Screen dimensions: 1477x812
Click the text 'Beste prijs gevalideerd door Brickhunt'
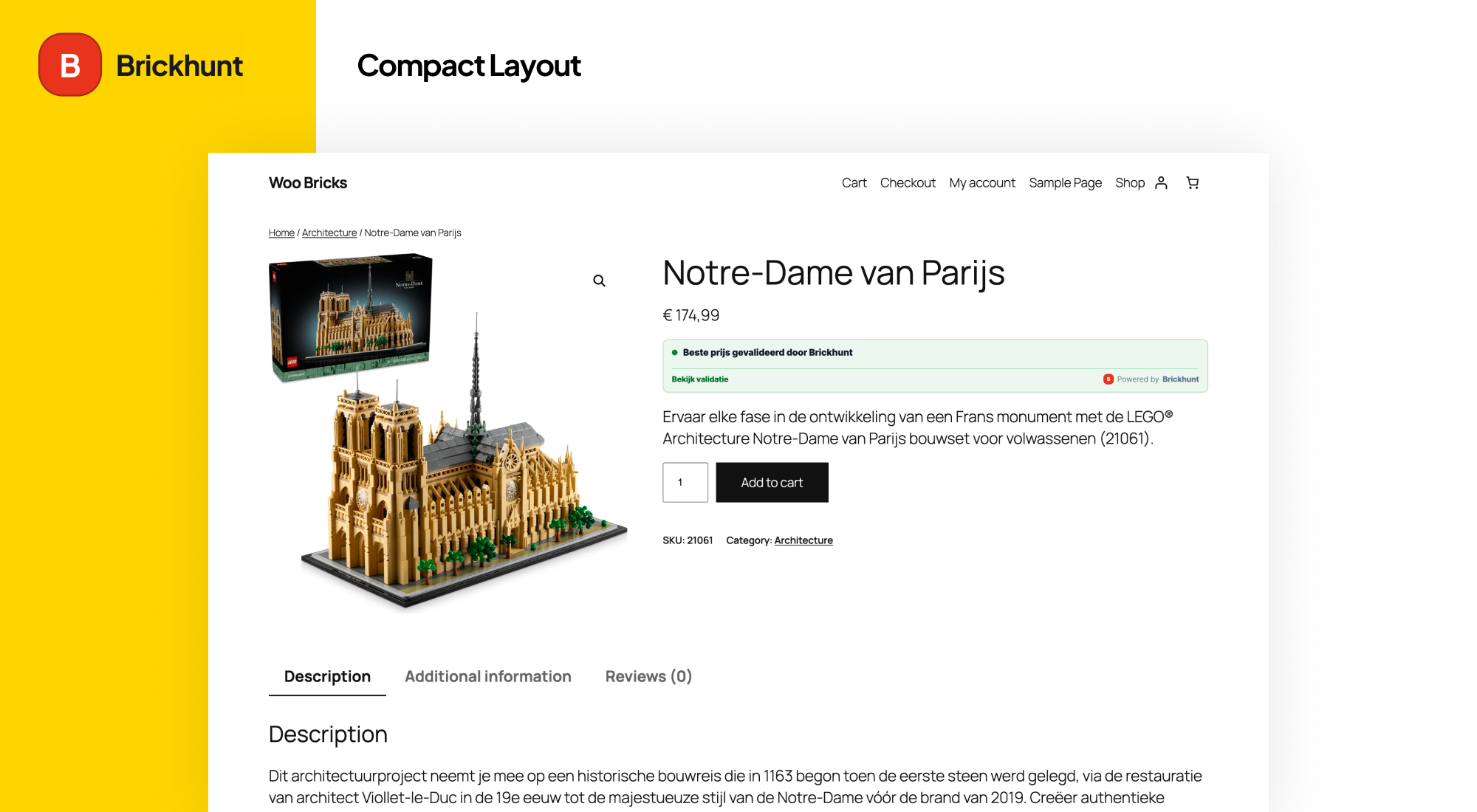(767, 353)
